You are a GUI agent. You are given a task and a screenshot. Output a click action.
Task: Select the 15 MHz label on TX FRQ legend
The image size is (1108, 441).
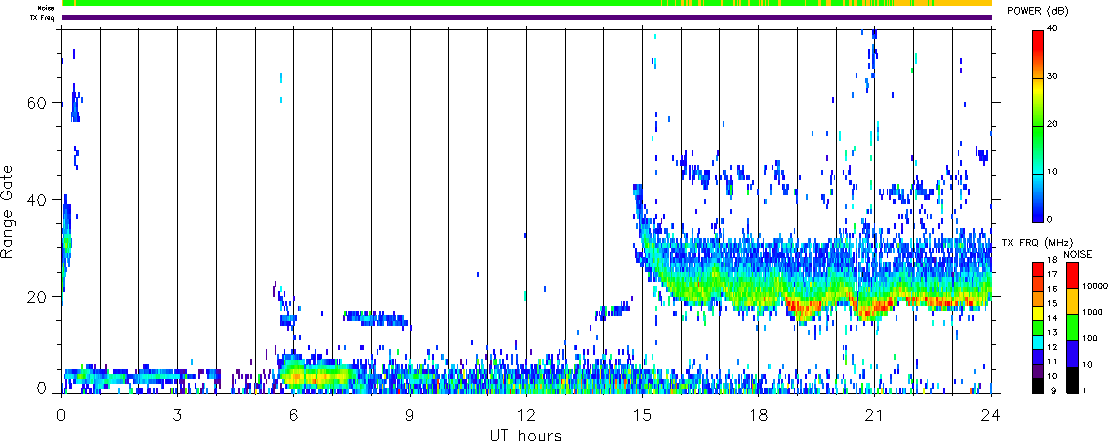pyautogui.click(x=1053, y=303)
